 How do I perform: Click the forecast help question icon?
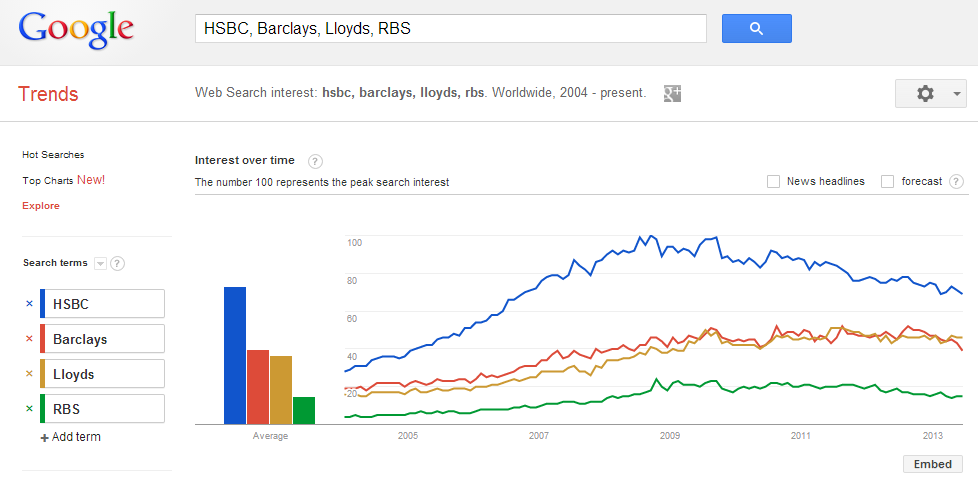[956, 182]
